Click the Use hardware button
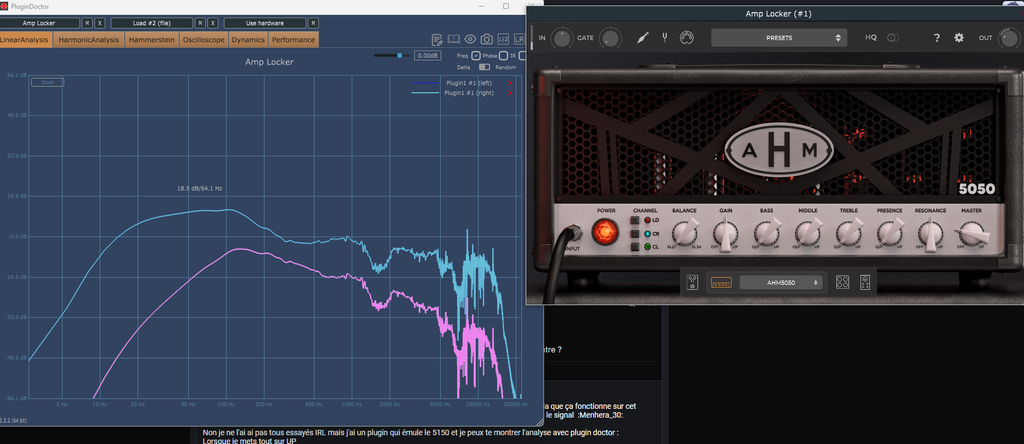The width and height of the screenshot is (1024, 444). [264, 23]
